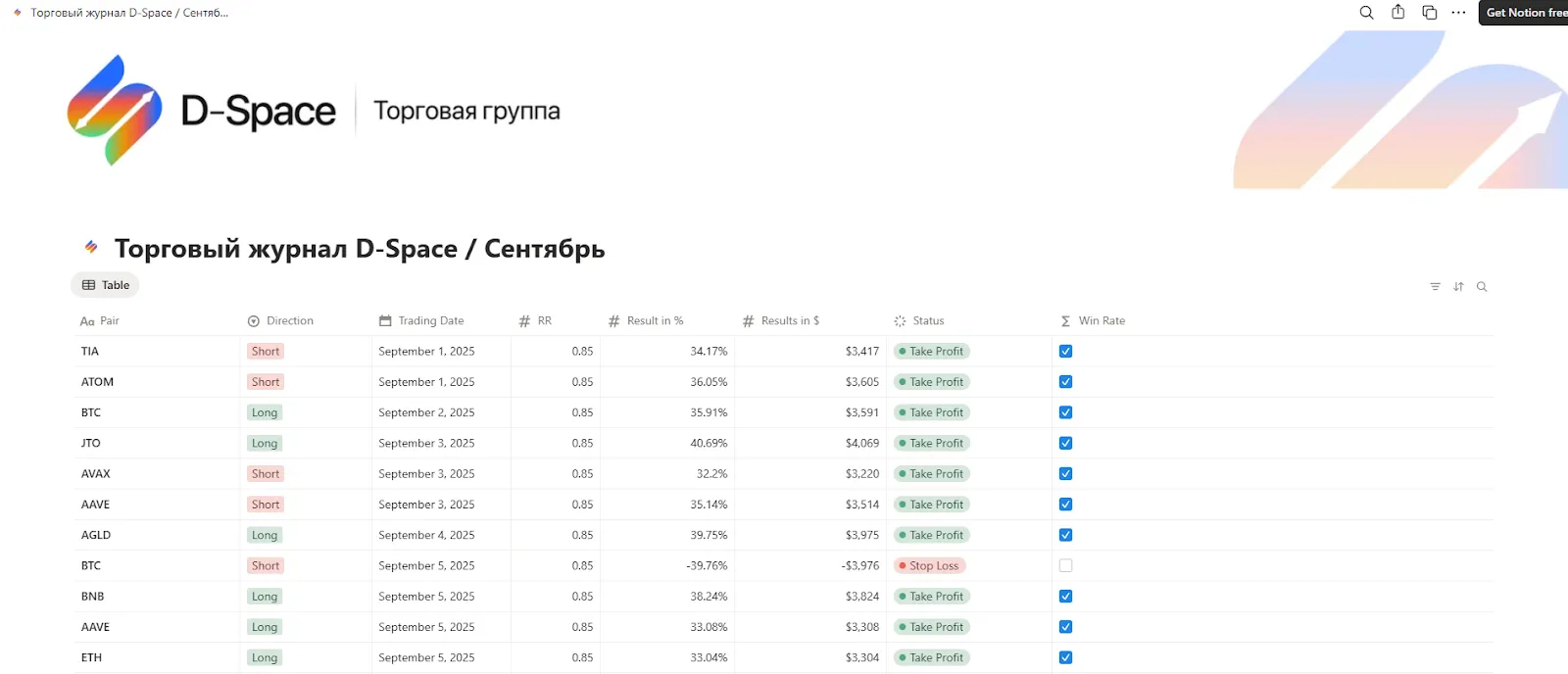This screenshot has width=1568, height=674.
Task: Click the page icon beside the journal title
Action: [91, 247]
